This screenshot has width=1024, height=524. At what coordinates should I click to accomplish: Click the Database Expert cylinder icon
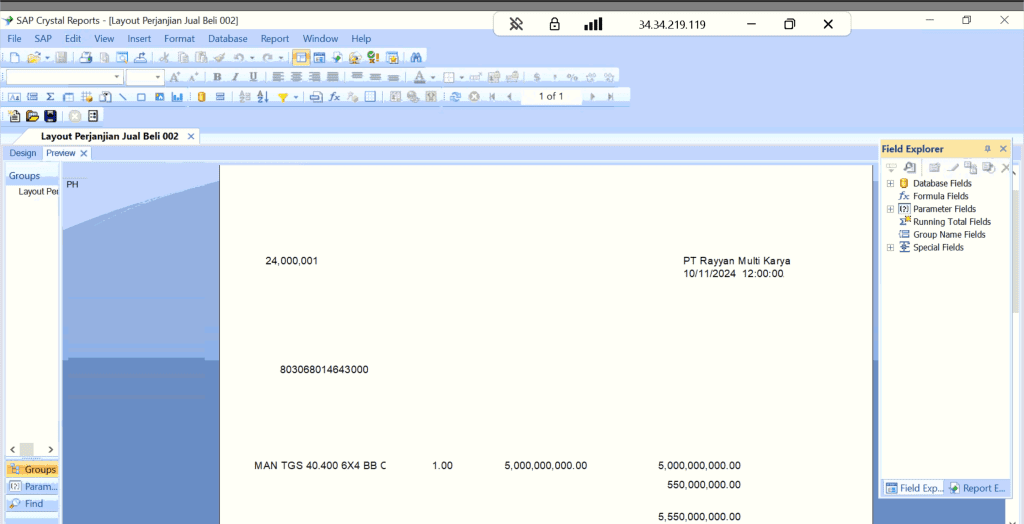[202, 97]
